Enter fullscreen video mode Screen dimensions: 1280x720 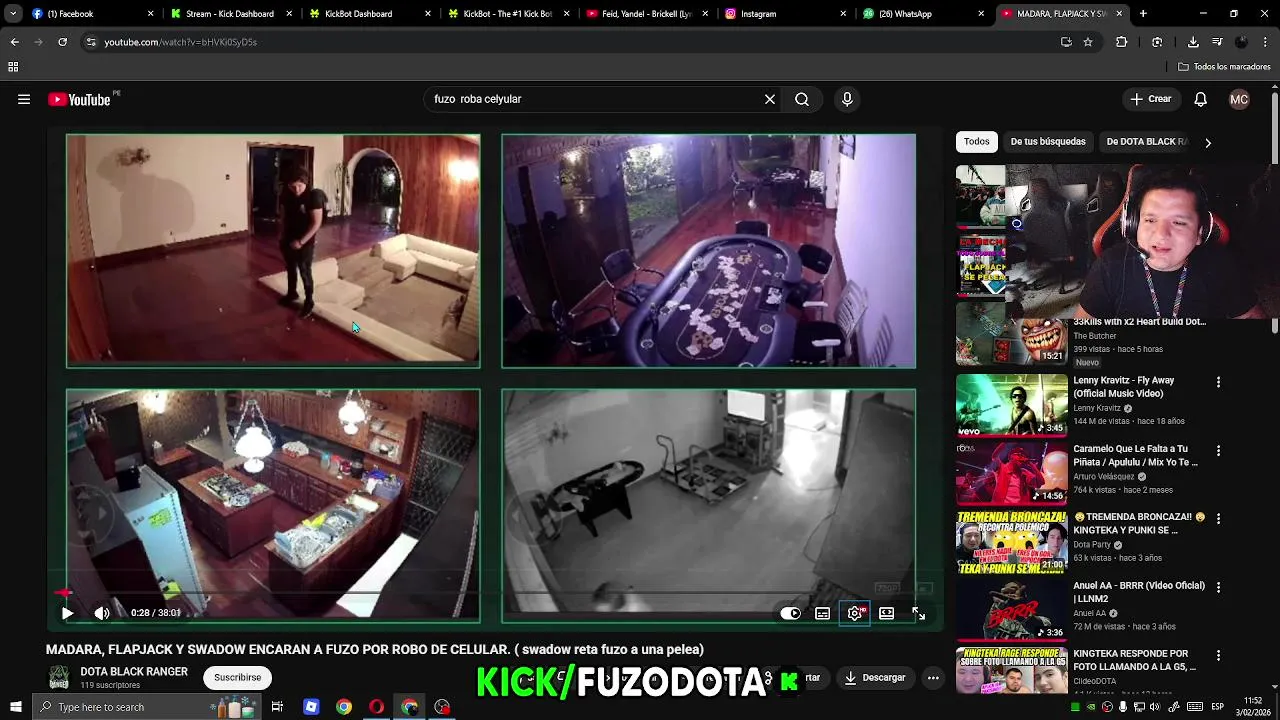pos(918,613)
